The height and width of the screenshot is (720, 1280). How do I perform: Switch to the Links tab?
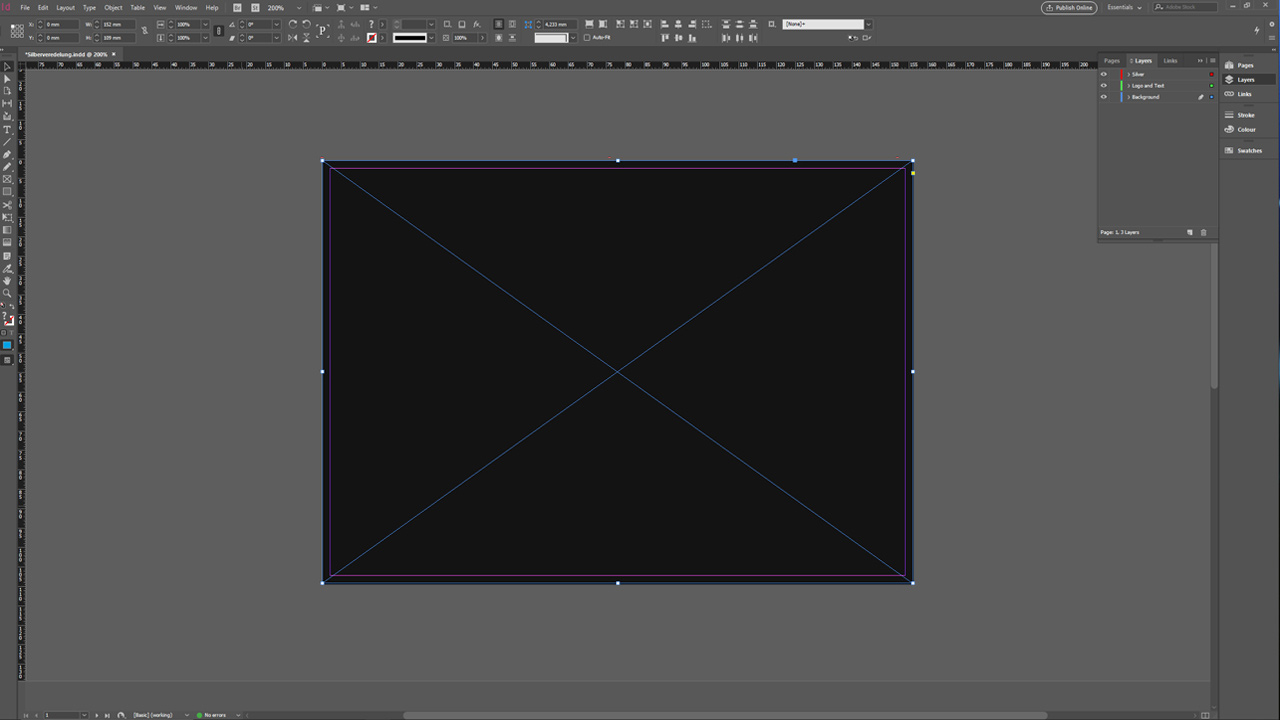1170,61
